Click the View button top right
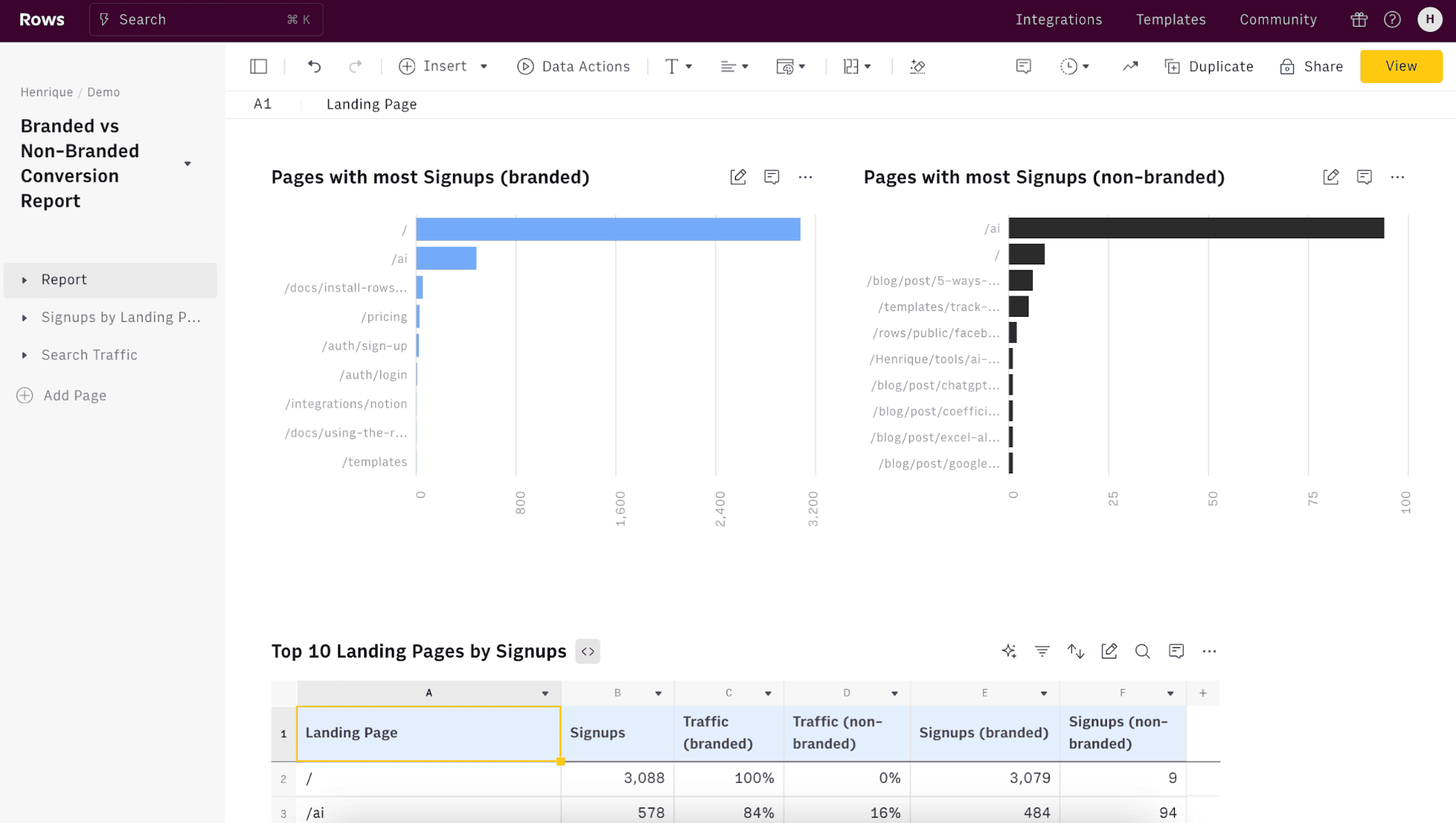This screenshot has height=823, width=1456. (1401, 65)
